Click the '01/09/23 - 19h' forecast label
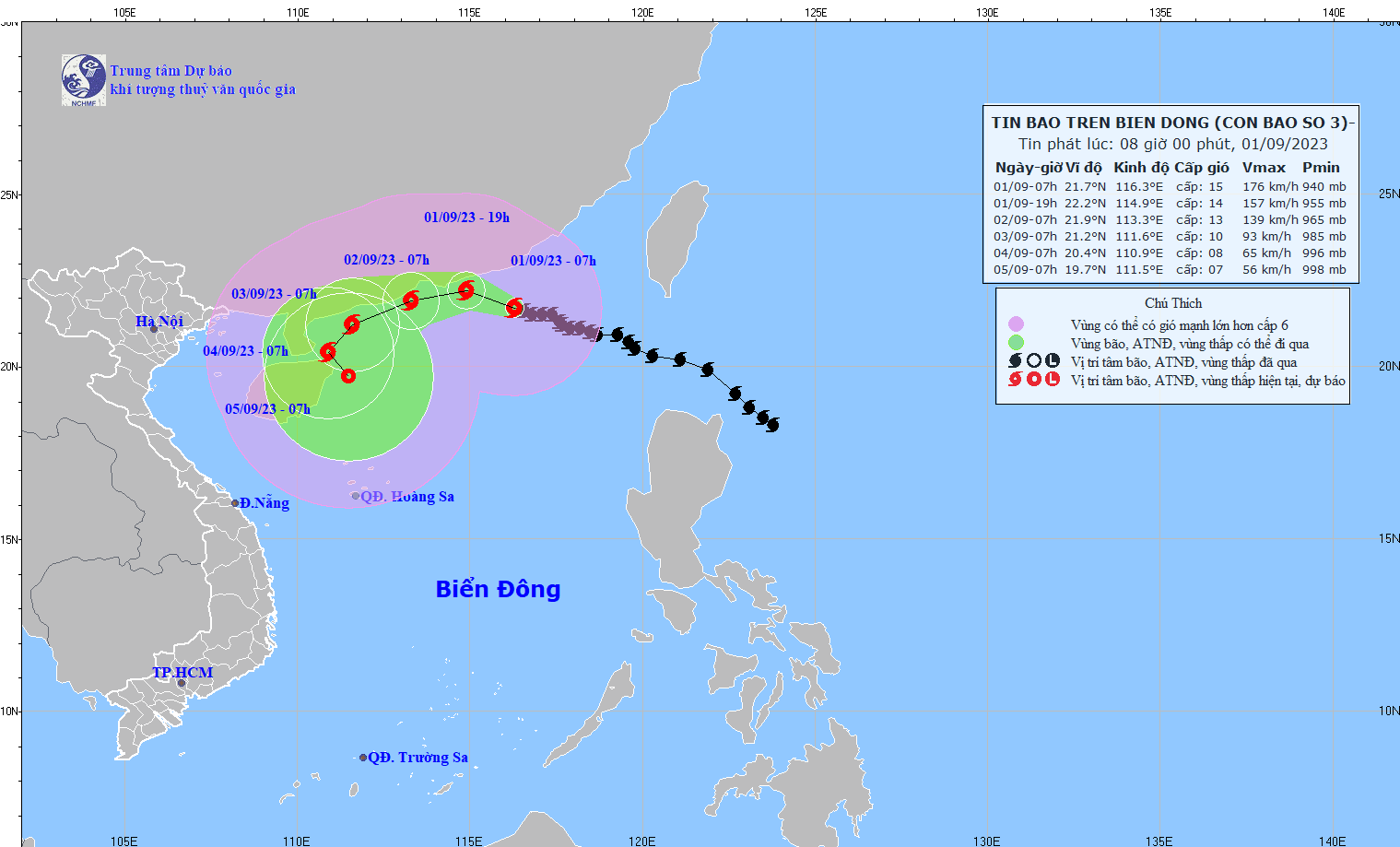The height and width of the screenshot is (847, 1400). coord(466,218)
